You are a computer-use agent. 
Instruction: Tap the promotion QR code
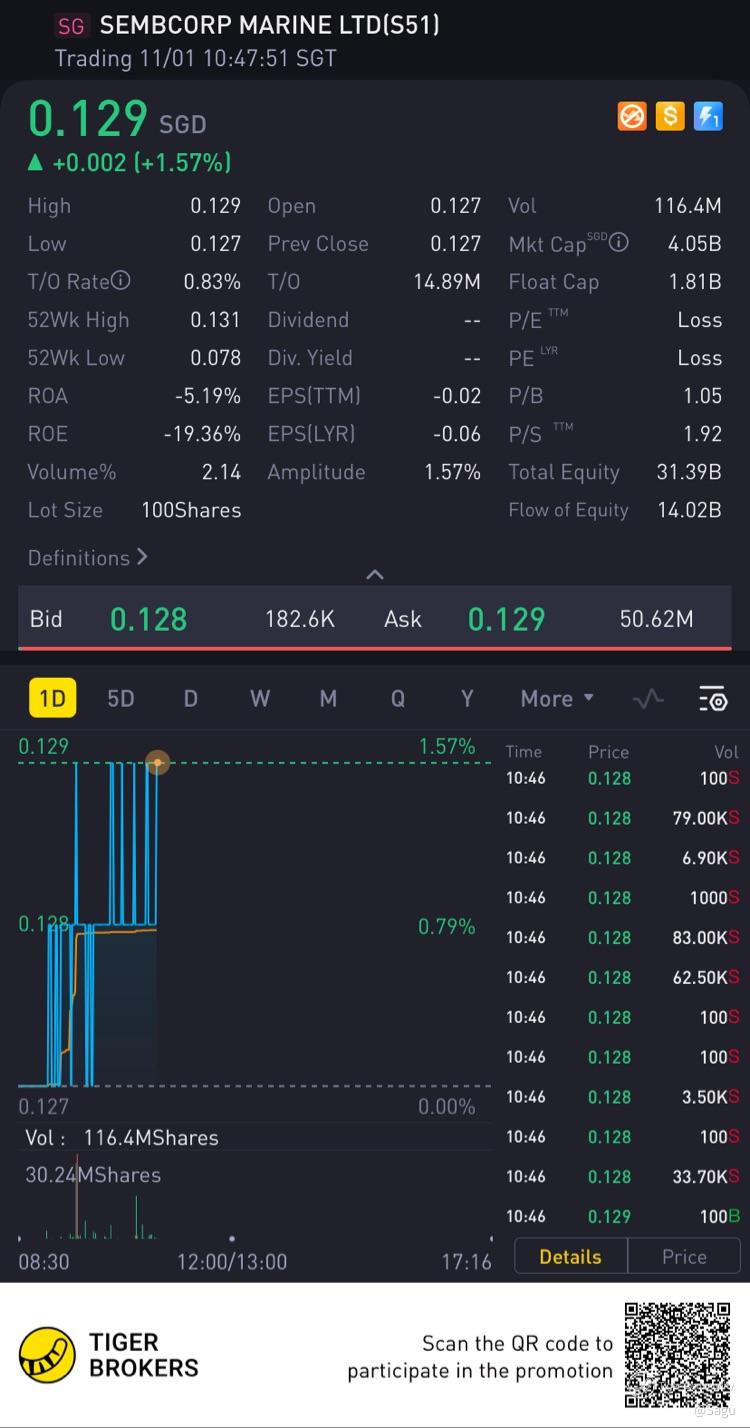[x=678, y=1354]
